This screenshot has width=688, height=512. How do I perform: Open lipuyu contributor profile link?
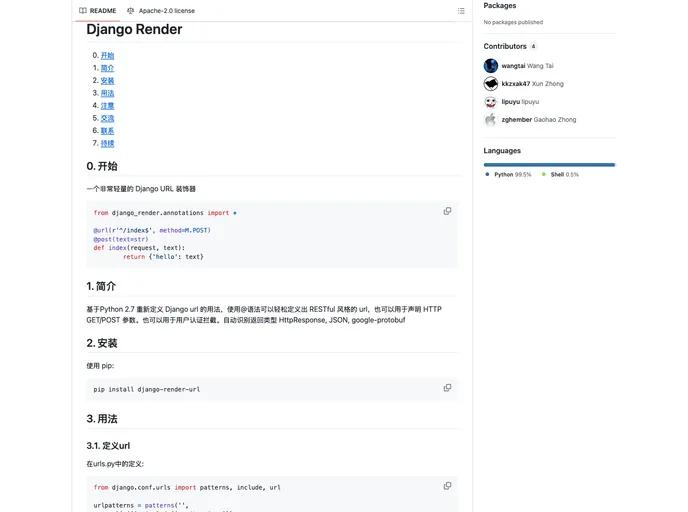(520, 102)
